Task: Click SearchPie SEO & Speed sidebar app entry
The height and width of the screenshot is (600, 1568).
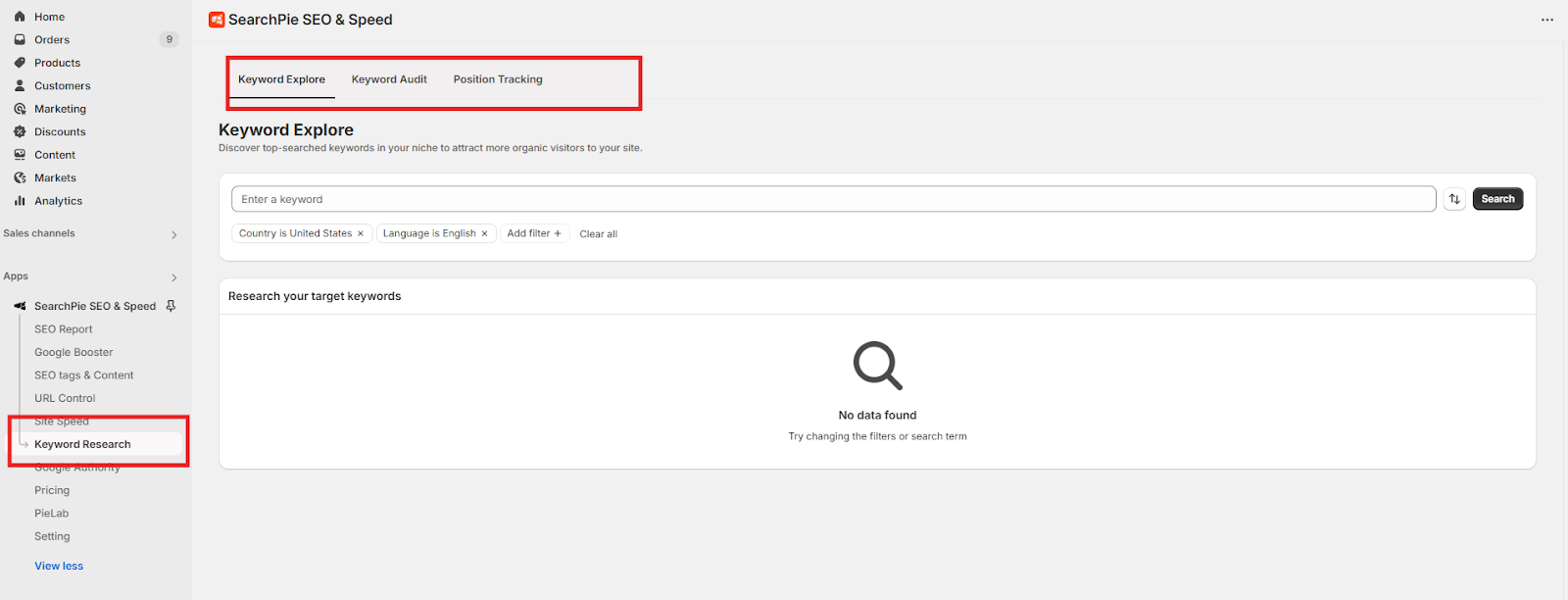Action: click(95, 306)
